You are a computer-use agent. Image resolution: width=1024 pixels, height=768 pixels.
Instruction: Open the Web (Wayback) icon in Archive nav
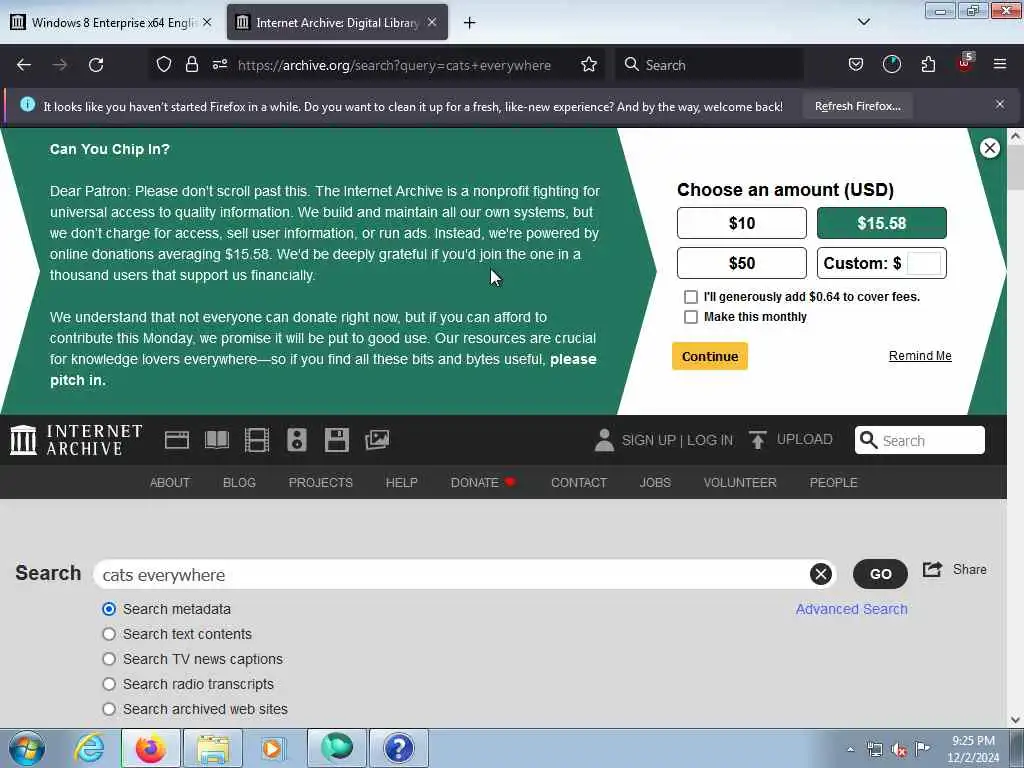point(177,440)
